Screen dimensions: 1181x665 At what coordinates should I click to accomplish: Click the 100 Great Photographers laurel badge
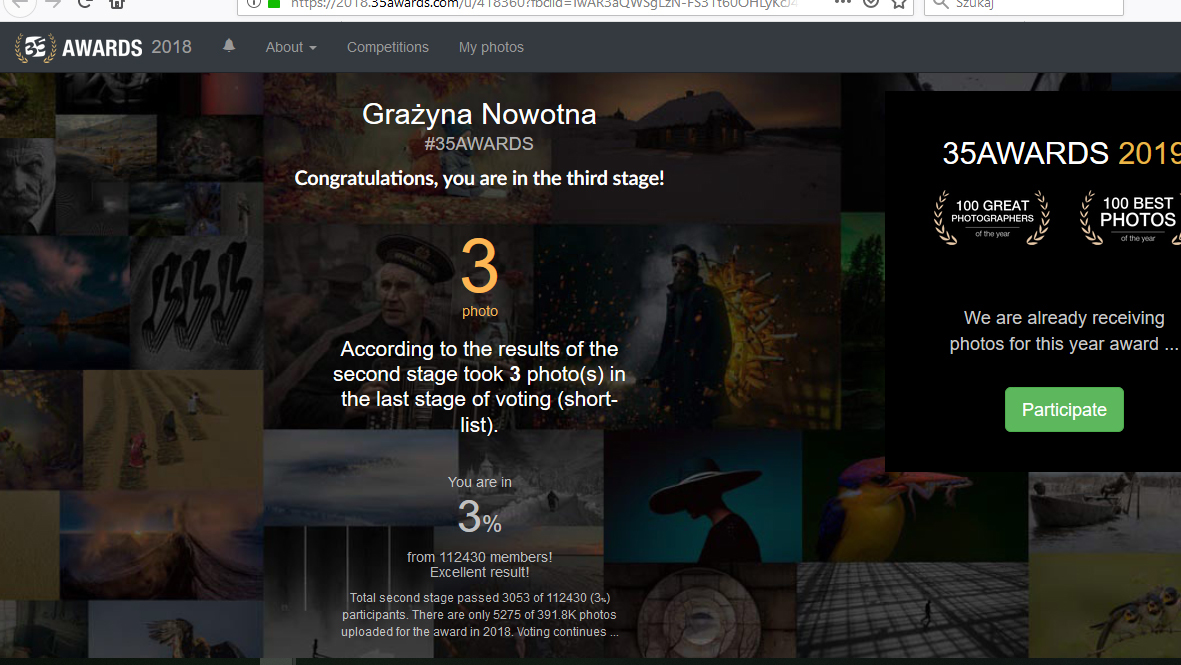coord(991,217)
